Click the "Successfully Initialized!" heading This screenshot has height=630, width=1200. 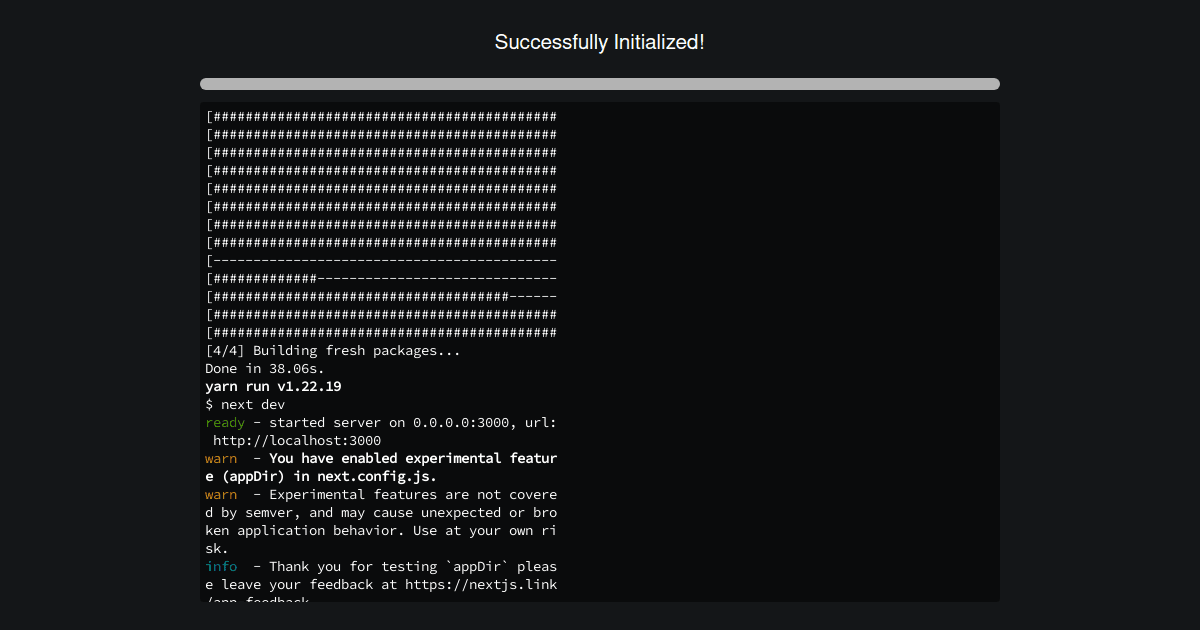pyautogui.click(x=599, y=42)
